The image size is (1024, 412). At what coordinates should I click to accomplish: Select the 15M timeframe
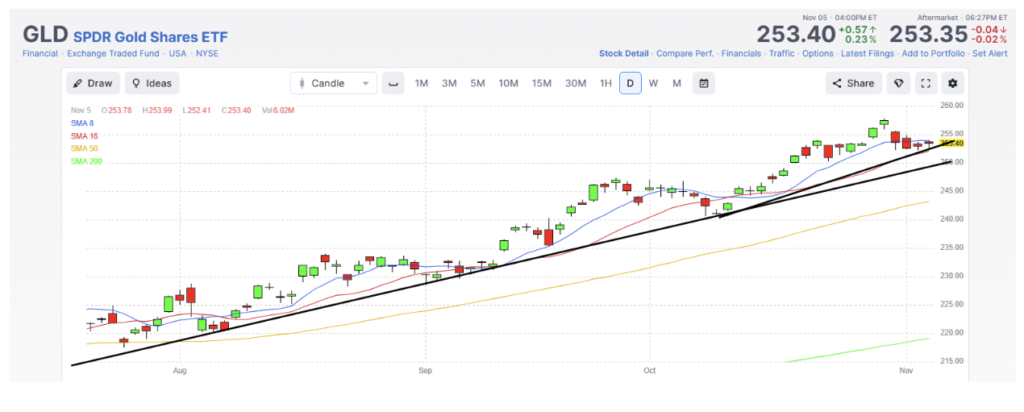(541, 83)
